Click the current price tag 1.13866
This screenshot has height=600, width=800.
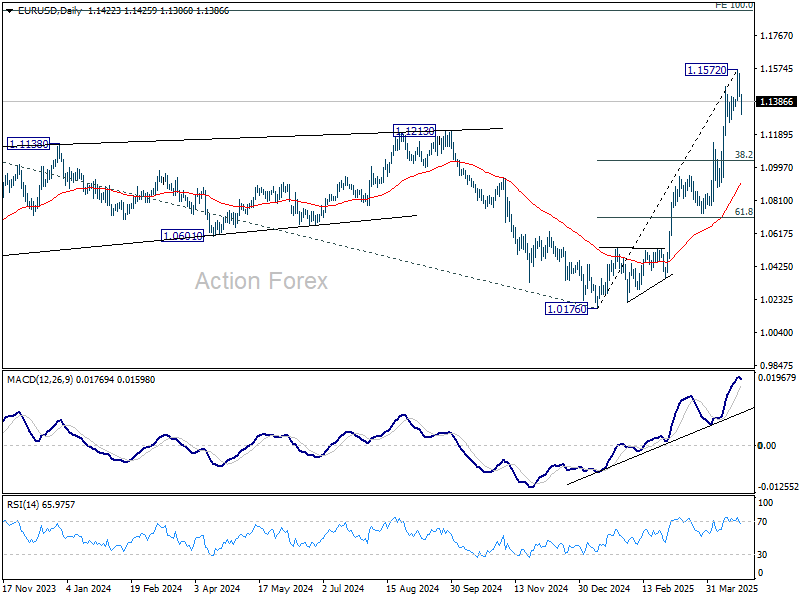click(x=777, y=102)
